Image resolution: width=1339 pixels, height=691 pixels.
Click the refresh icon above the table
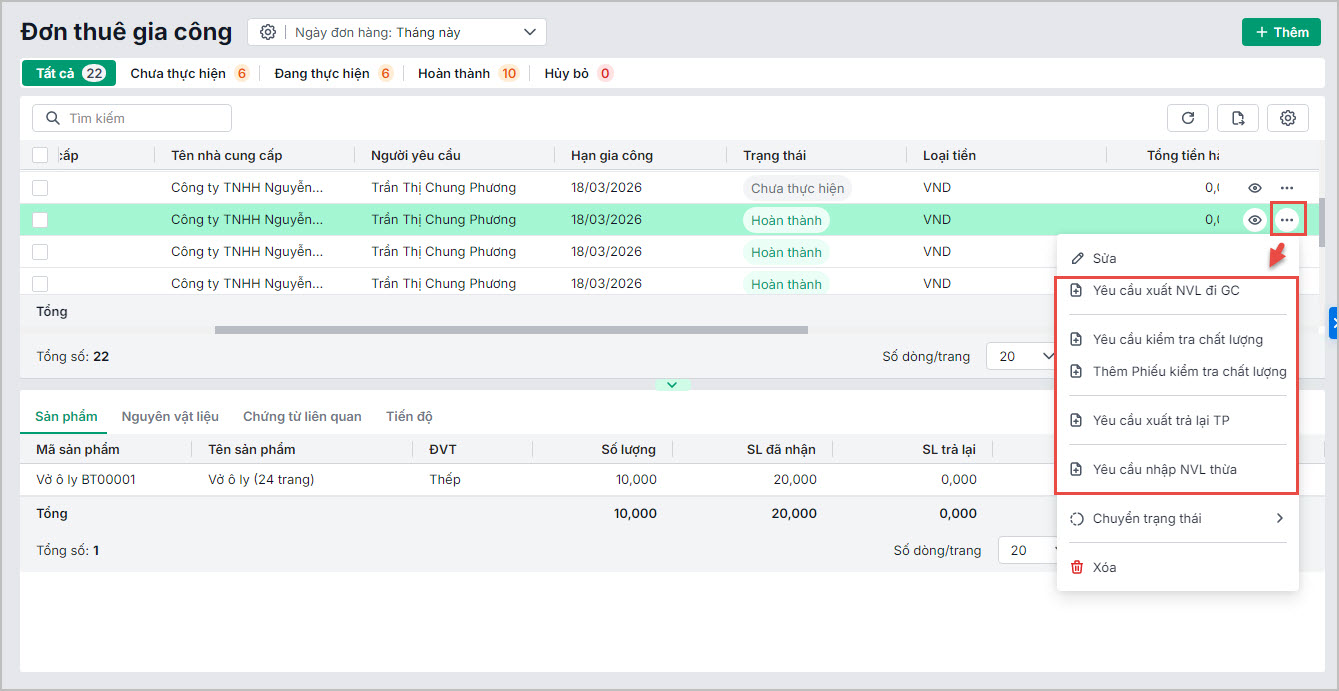tap(1188, 118)
